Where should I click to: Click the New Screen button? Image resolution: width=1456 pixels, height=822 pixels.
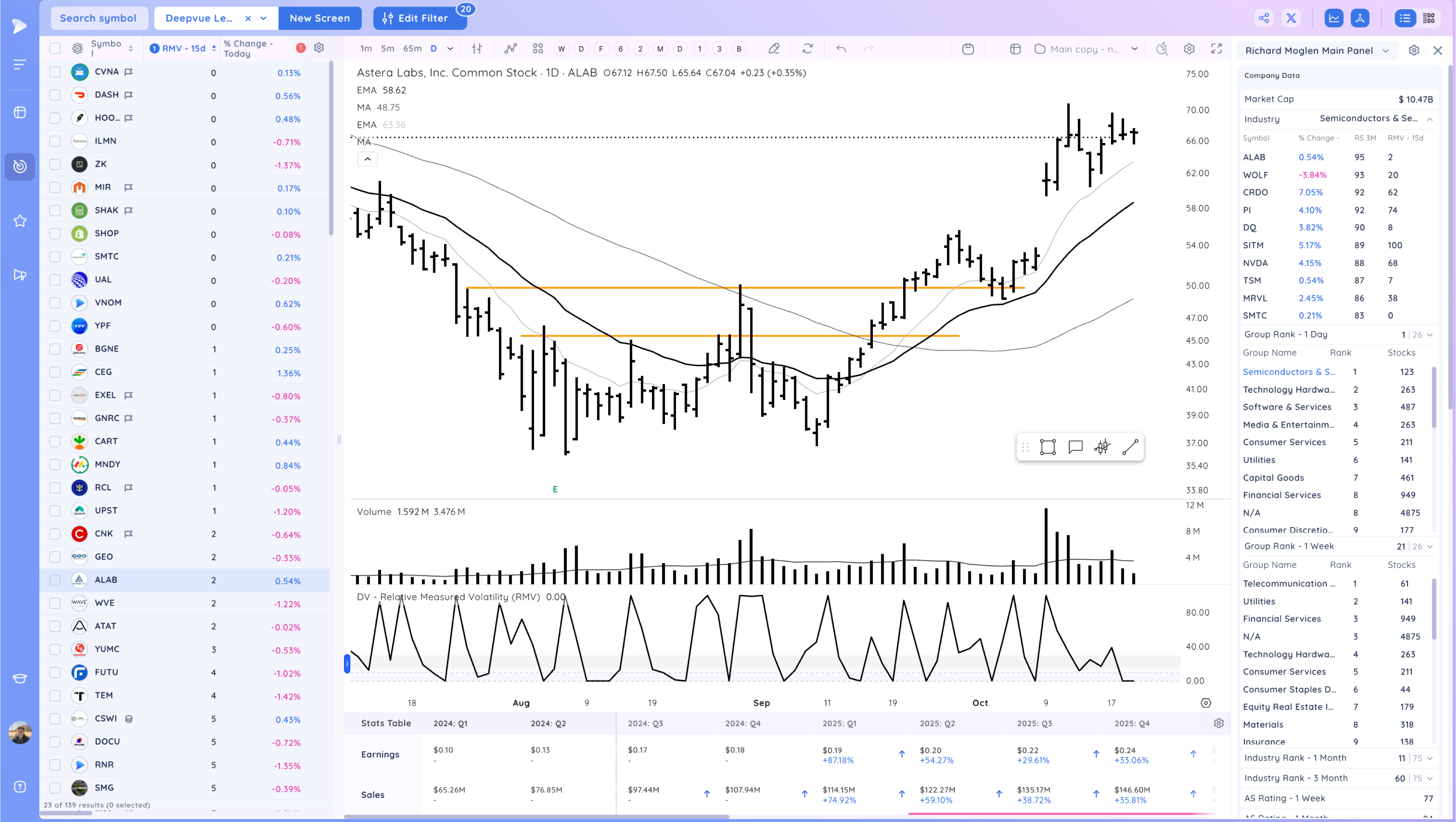pos(319,18)
